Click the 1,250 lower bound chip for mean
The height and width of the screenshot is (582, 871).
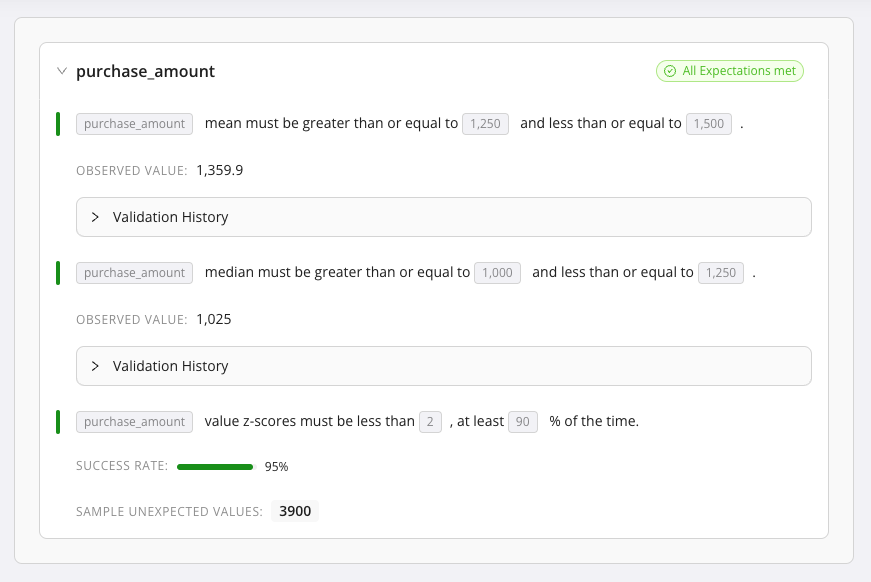point(485,124)
